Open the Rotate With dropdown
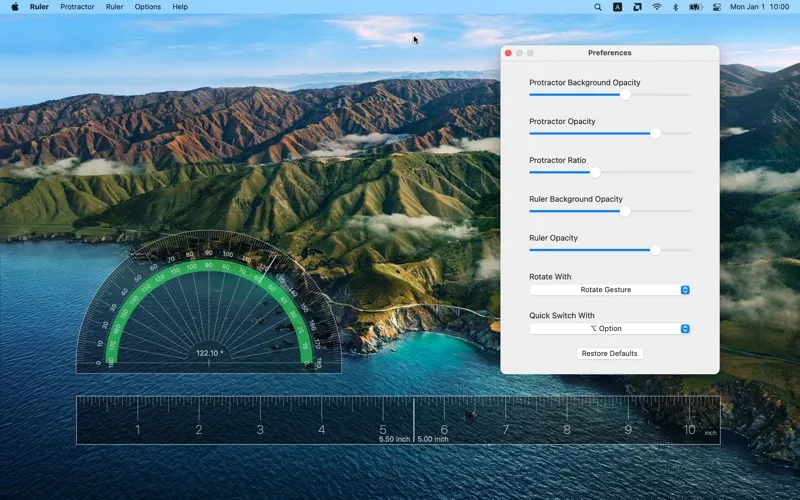This screenshot has width=800, height=500. coord(610,290)
